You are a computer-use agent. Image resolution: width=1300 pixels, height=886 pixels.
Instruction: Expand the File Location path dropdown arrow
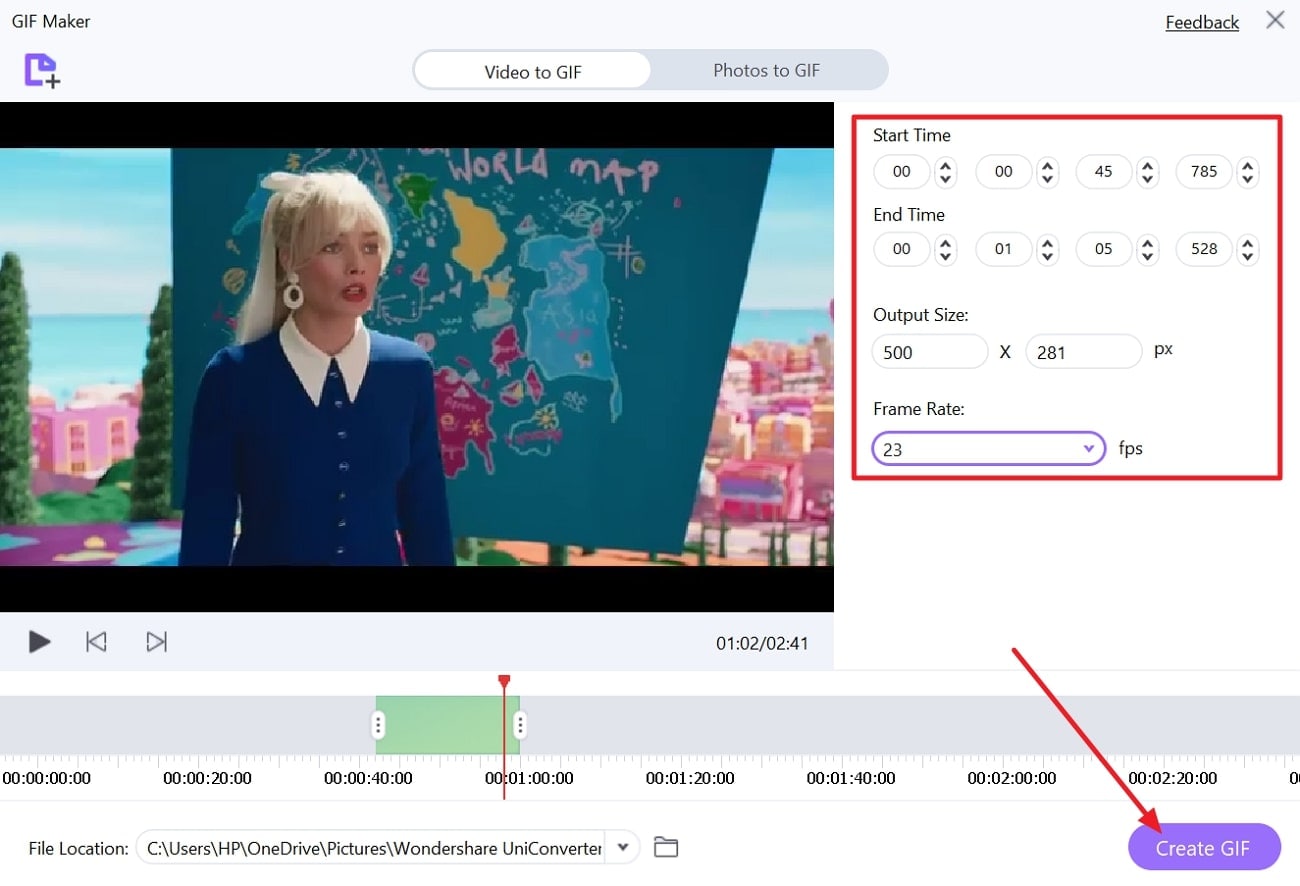click(x=623, y=847)
